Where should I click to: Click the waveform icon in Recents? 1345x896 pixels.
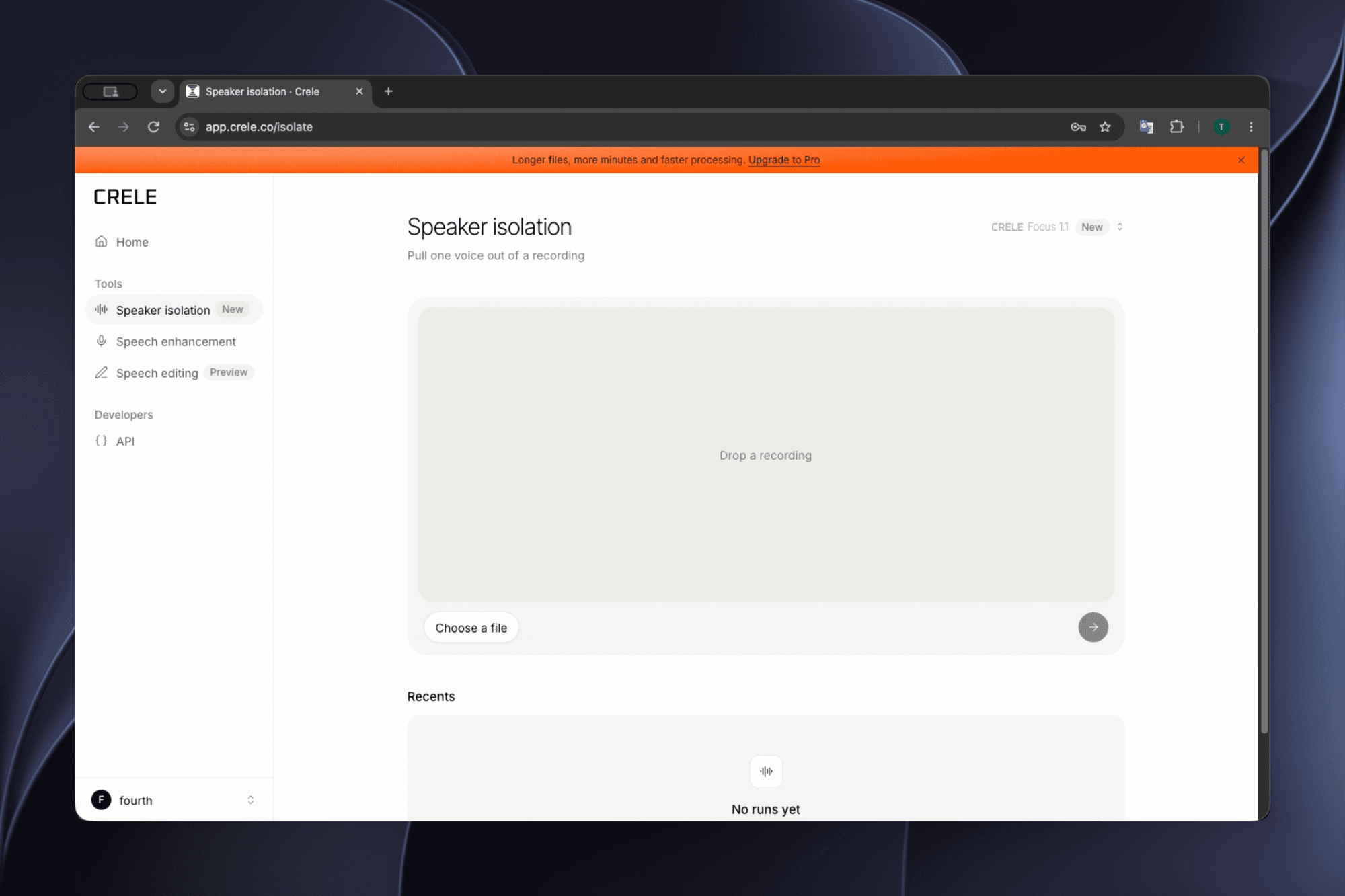[x=766, y=771]
